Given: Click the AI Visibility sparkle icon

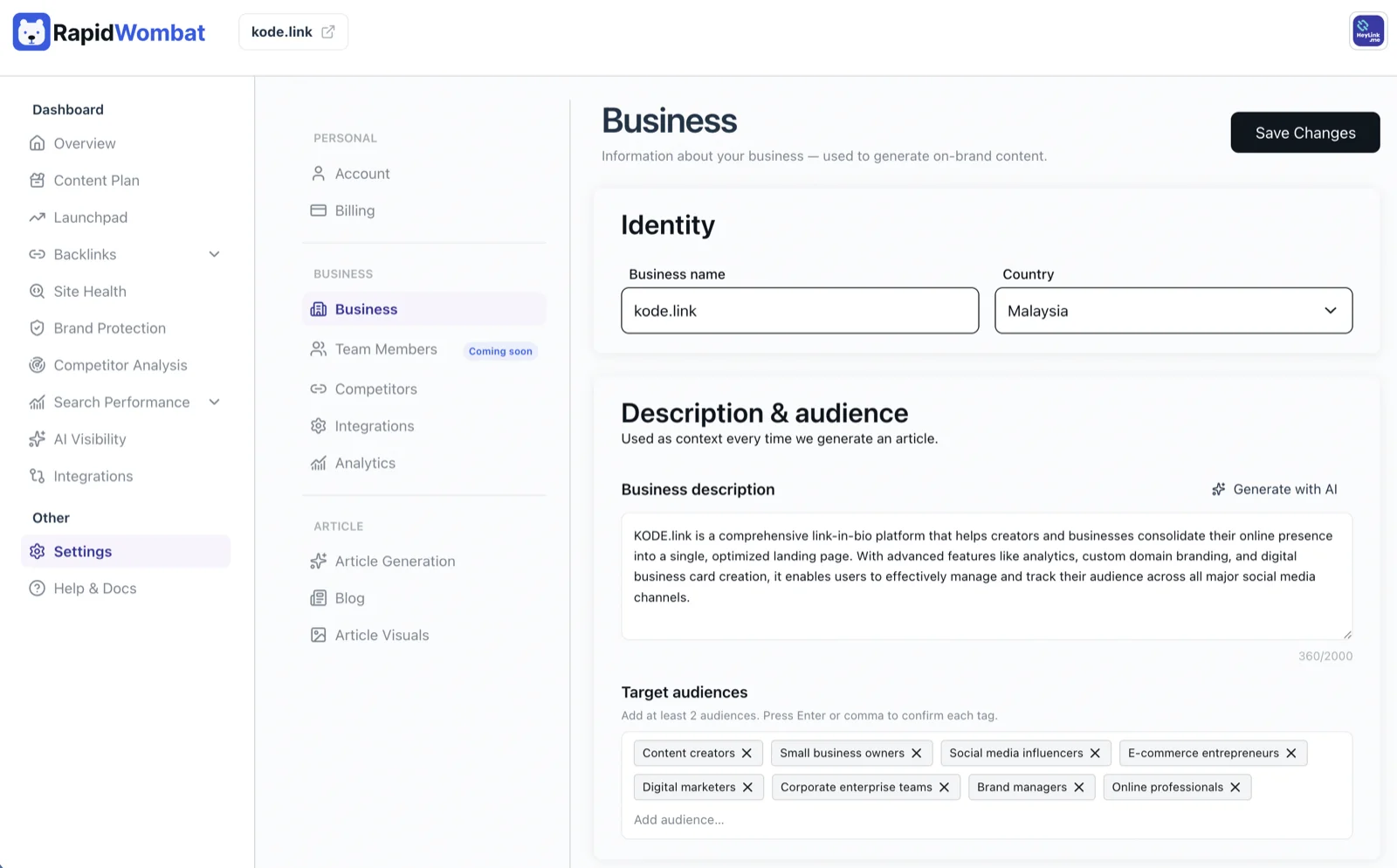Looking at the screenshot, I should [x=37, y=439].
